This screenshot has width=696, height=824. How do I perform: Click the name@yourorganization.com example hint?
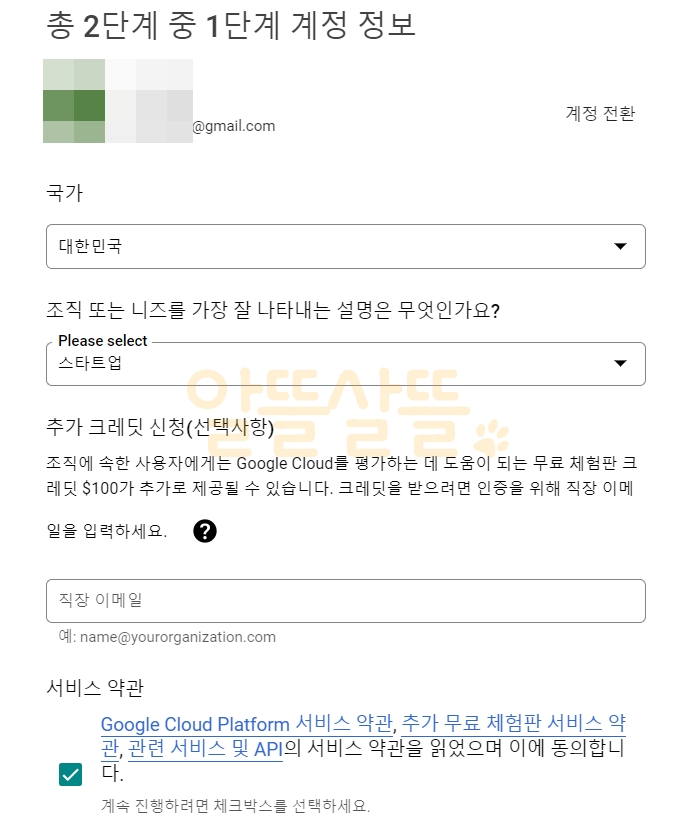point(167,636)
